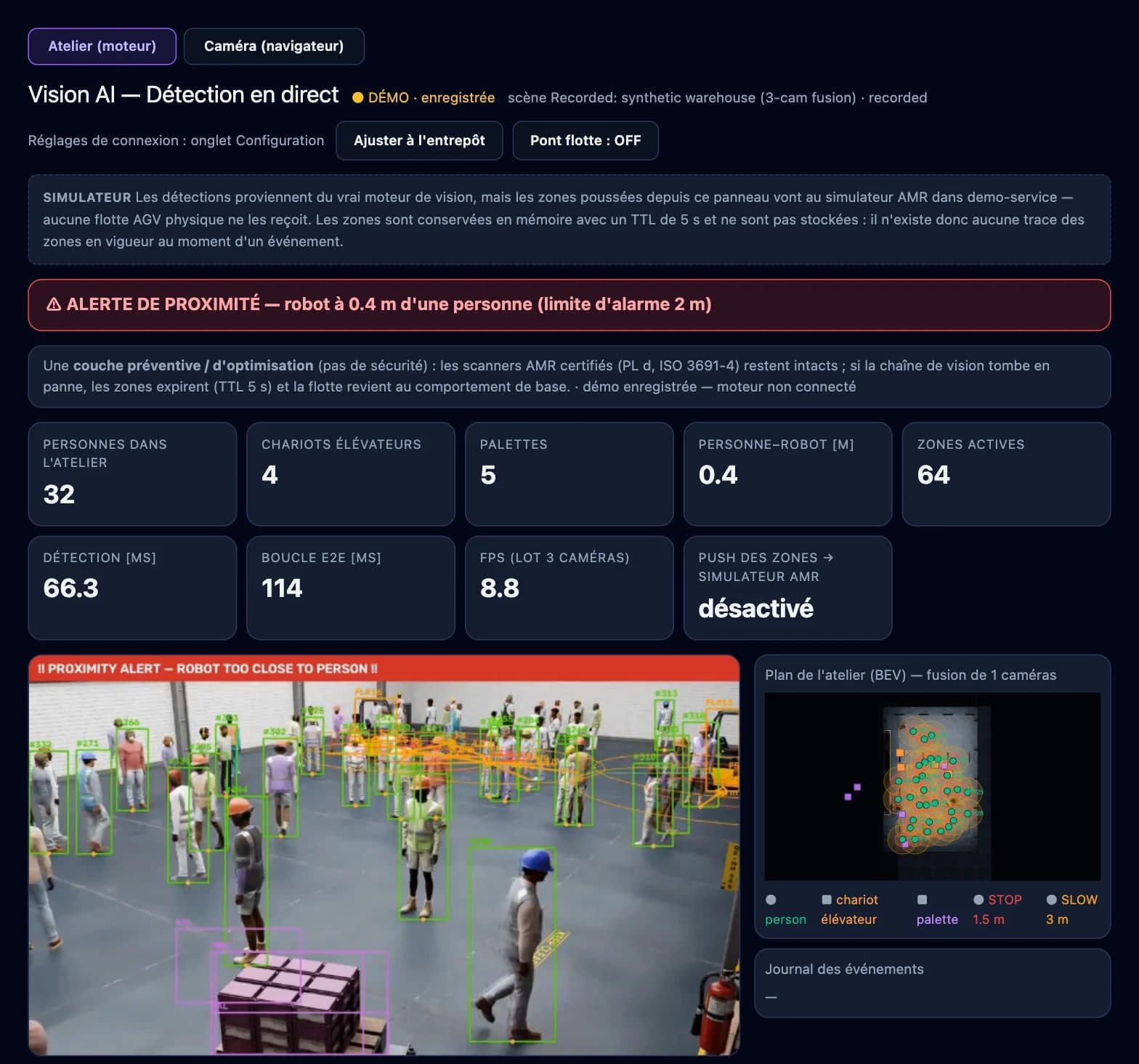Viewport: 1139px width, 1064px height.
Task: Click the Personne–robot [m] value 0.4
Action: coord(718,475)
